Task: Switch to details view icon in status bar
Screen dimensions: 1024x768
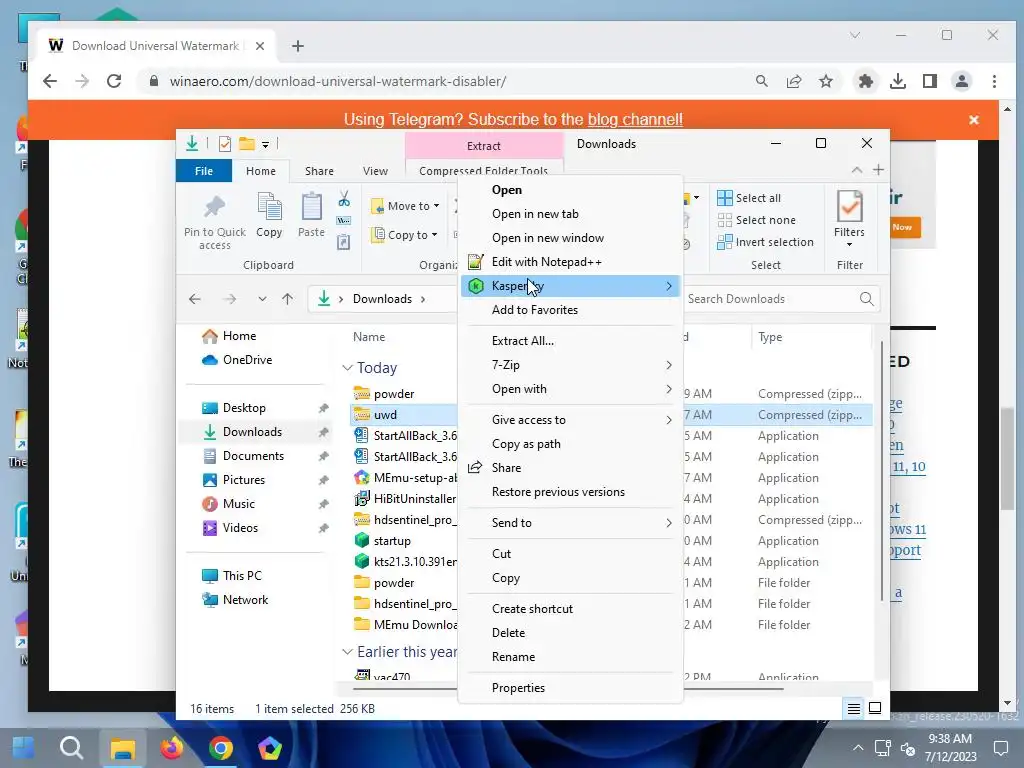Action: 854,709
